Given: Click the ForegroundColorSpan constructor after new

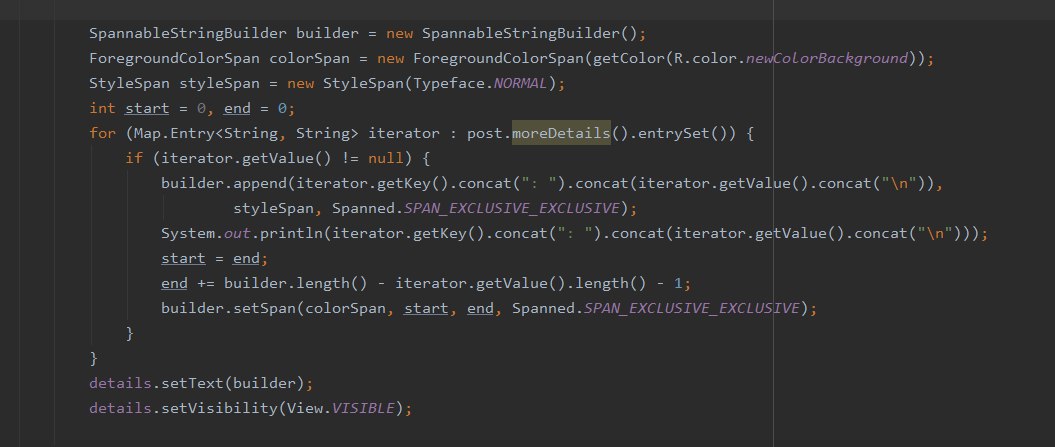Looking at the screenshot, I should [x=498, y=58].
